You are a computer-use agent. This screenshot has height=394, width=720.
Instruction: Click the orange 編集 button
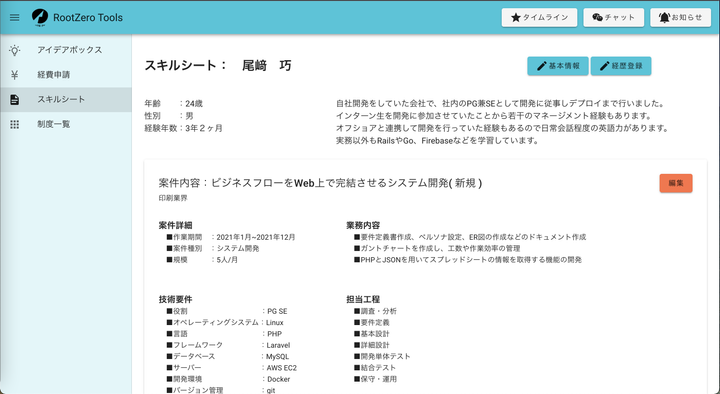click(x=676, y=183)
